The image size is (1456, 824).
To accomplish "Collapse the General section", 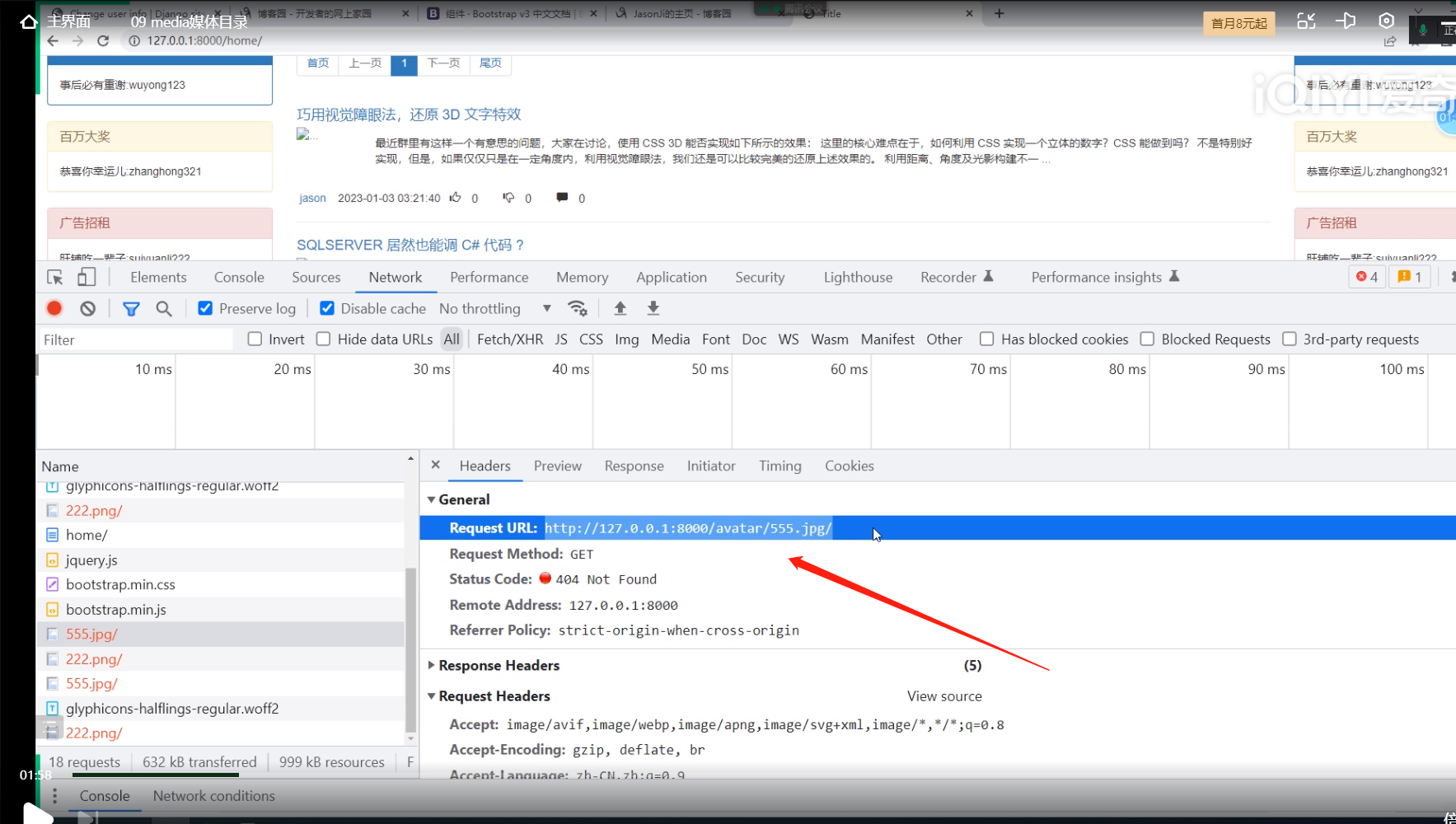I will pyautogui.click(x=431, y=499).
